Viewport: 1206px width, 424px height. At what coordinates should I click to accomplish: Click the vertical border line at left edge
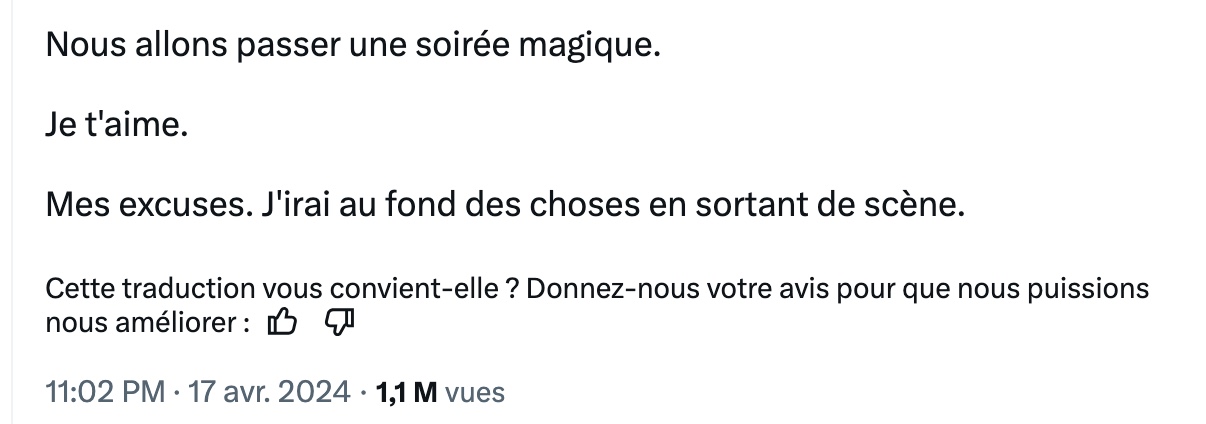coord(11,212)
